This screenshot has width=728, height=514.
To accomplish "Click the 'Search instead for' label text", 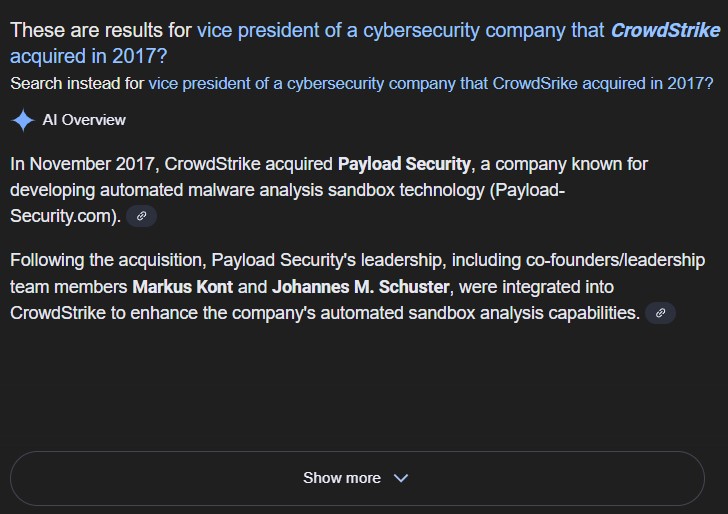I will pyautogui.click(x=77, y=83).
